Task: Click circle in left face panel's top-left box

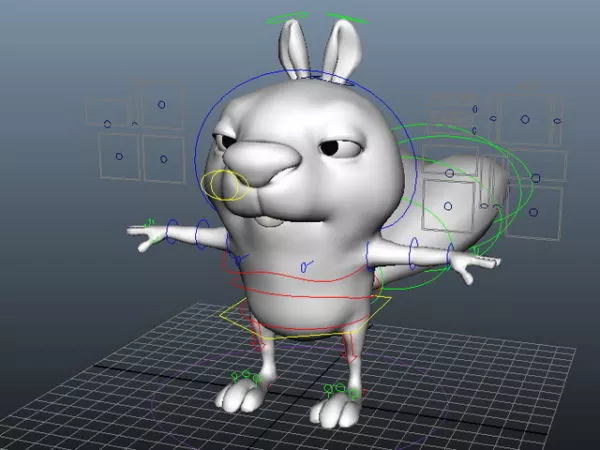Action: pyautogui.click(x=108, y=124)
